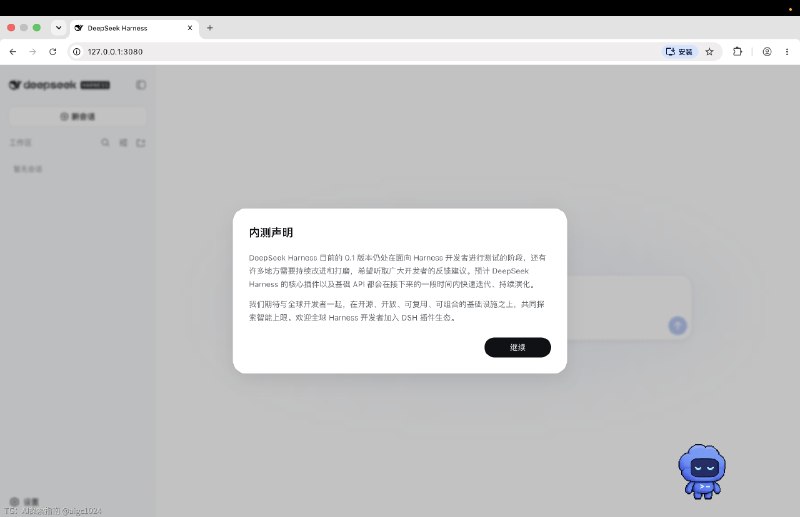The width and height of the screenshot is (800, 517).
Task: Click the 继续 button in the dialog
Action: [x=517, y=348]
